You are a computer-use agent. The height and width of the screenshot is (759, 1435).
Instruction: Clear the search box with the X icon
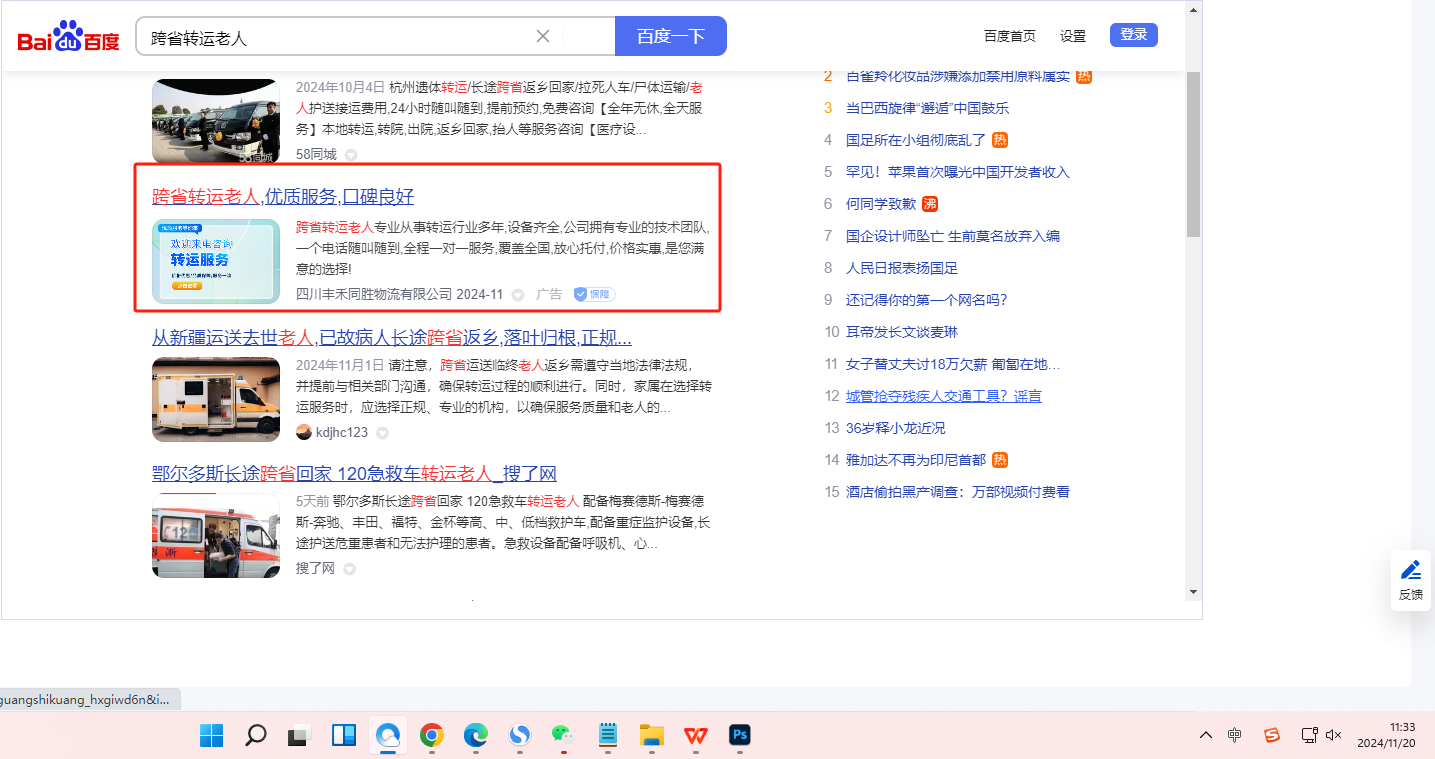click(x=543, y=36)
